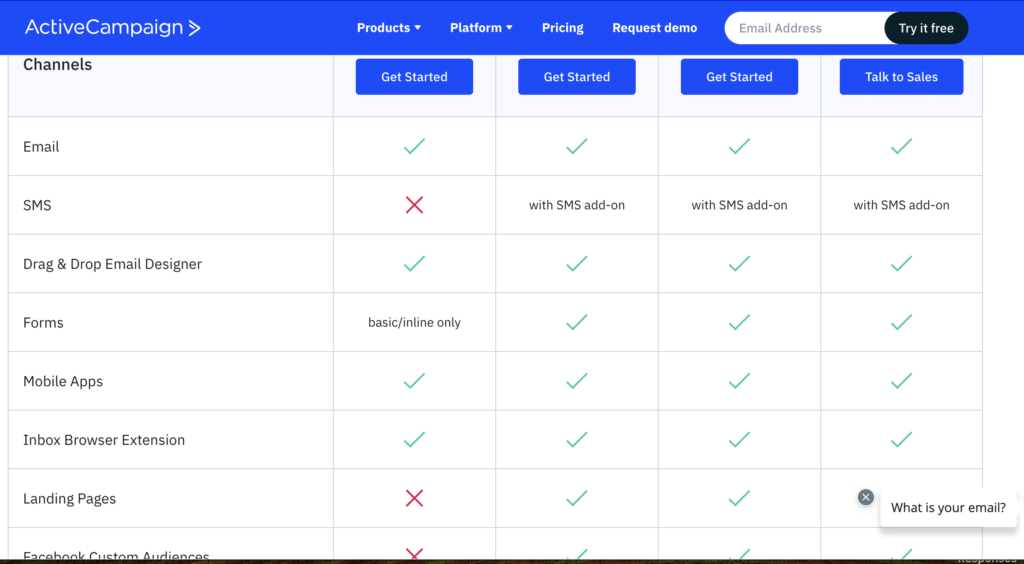Viewport: 1024px width, 564px height.
Task: Click the third column Get Started button
Action: (739, 77)
